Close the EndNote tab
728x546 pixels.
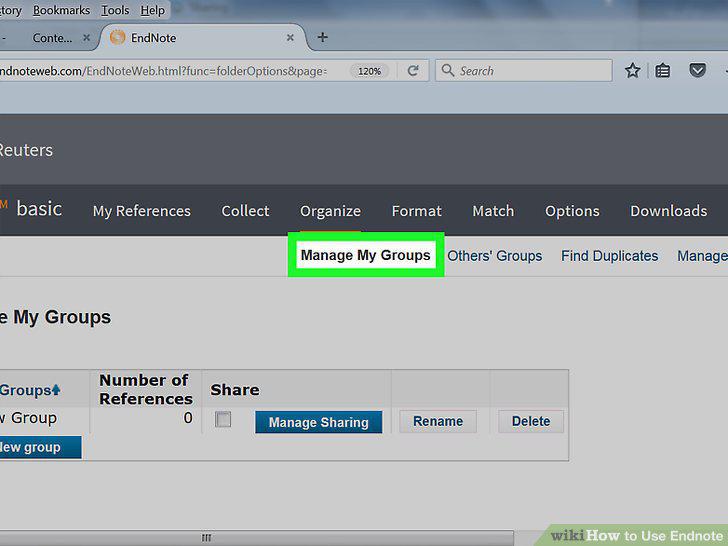[x=290, y=38]
